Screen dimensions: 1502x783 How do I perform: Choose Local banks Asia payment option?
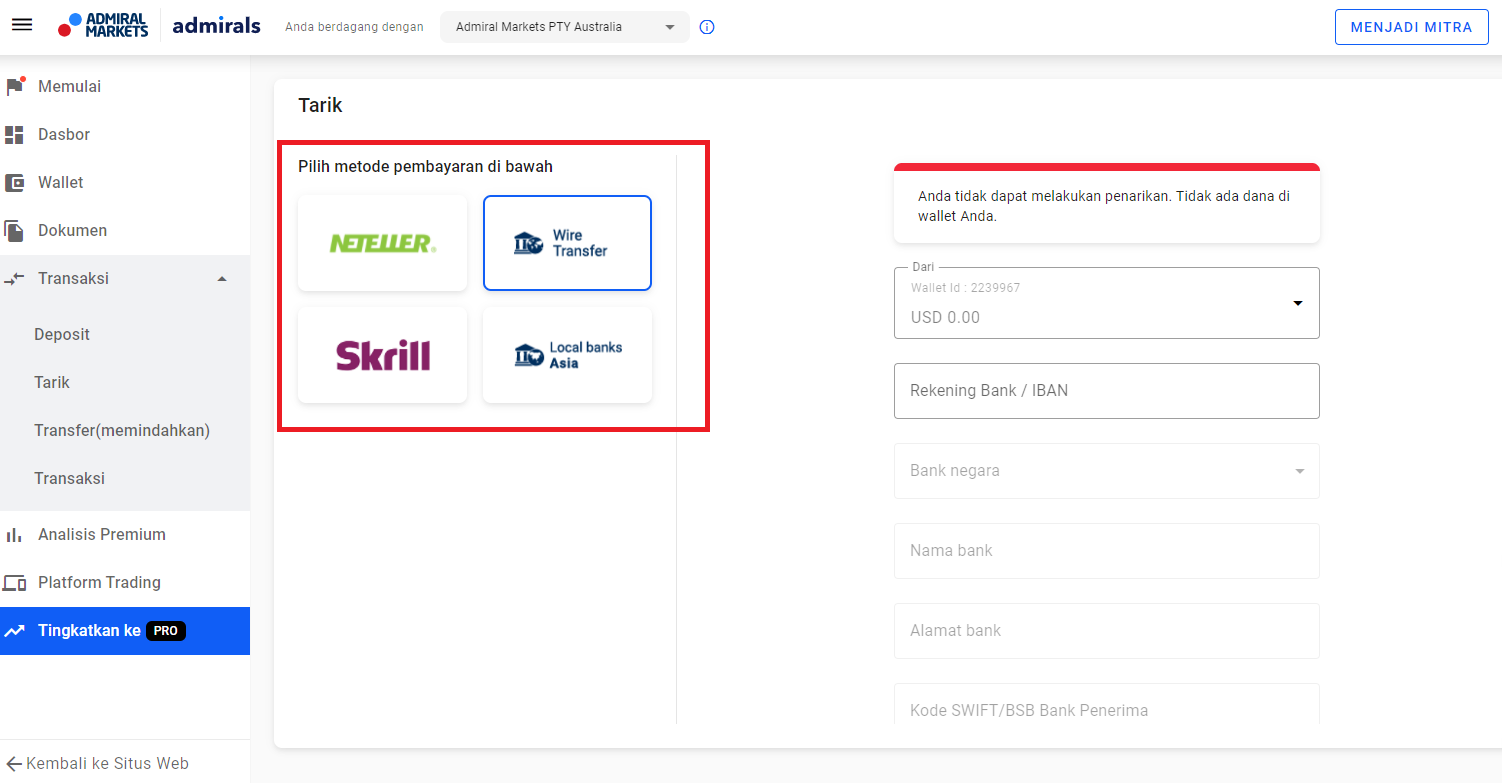tap(567, 355)
